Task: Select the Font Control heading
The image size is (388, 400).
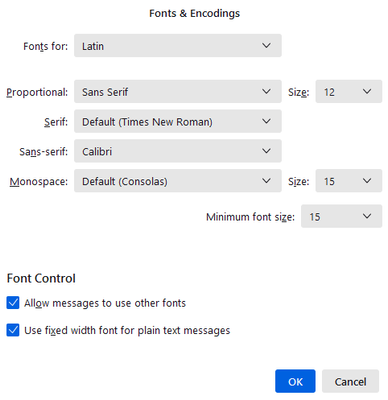Action: (x=41, y=278)
